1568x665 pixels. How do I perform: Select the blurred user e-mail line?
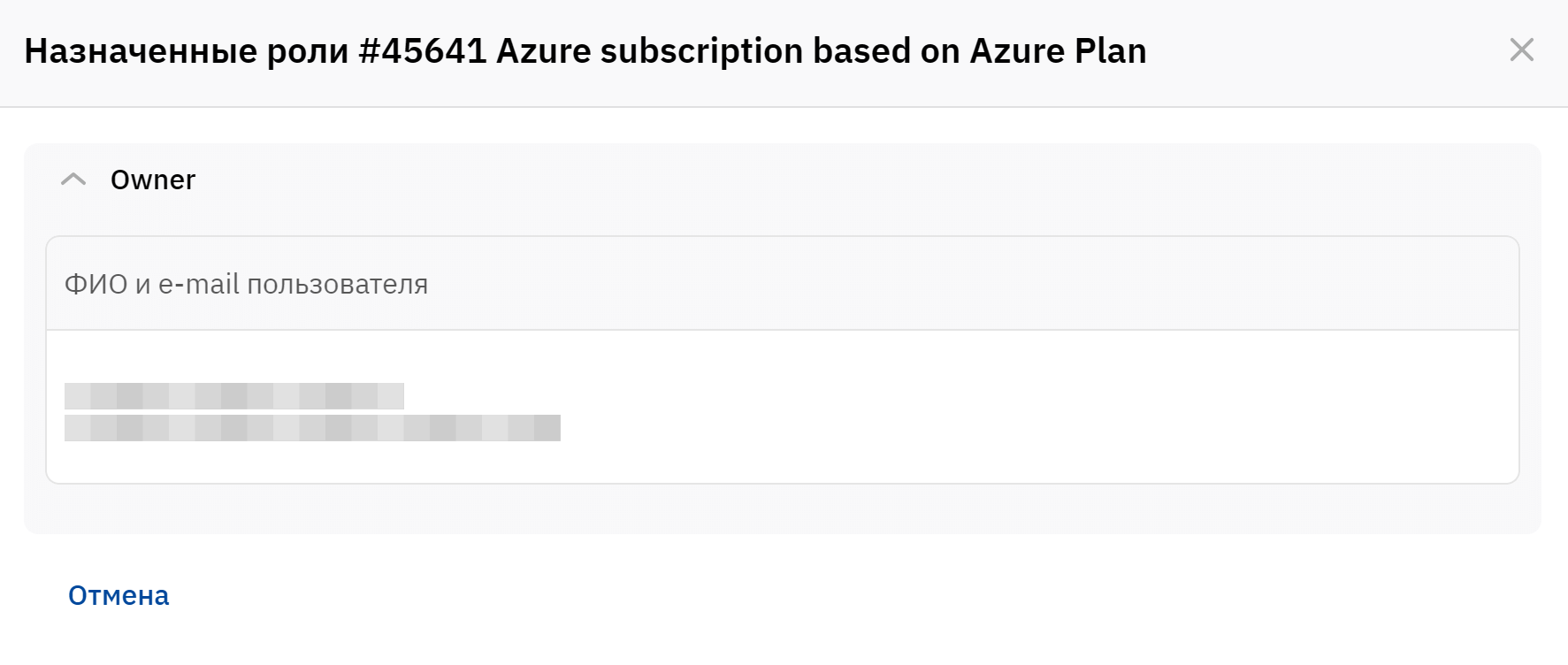click(312, 428)
